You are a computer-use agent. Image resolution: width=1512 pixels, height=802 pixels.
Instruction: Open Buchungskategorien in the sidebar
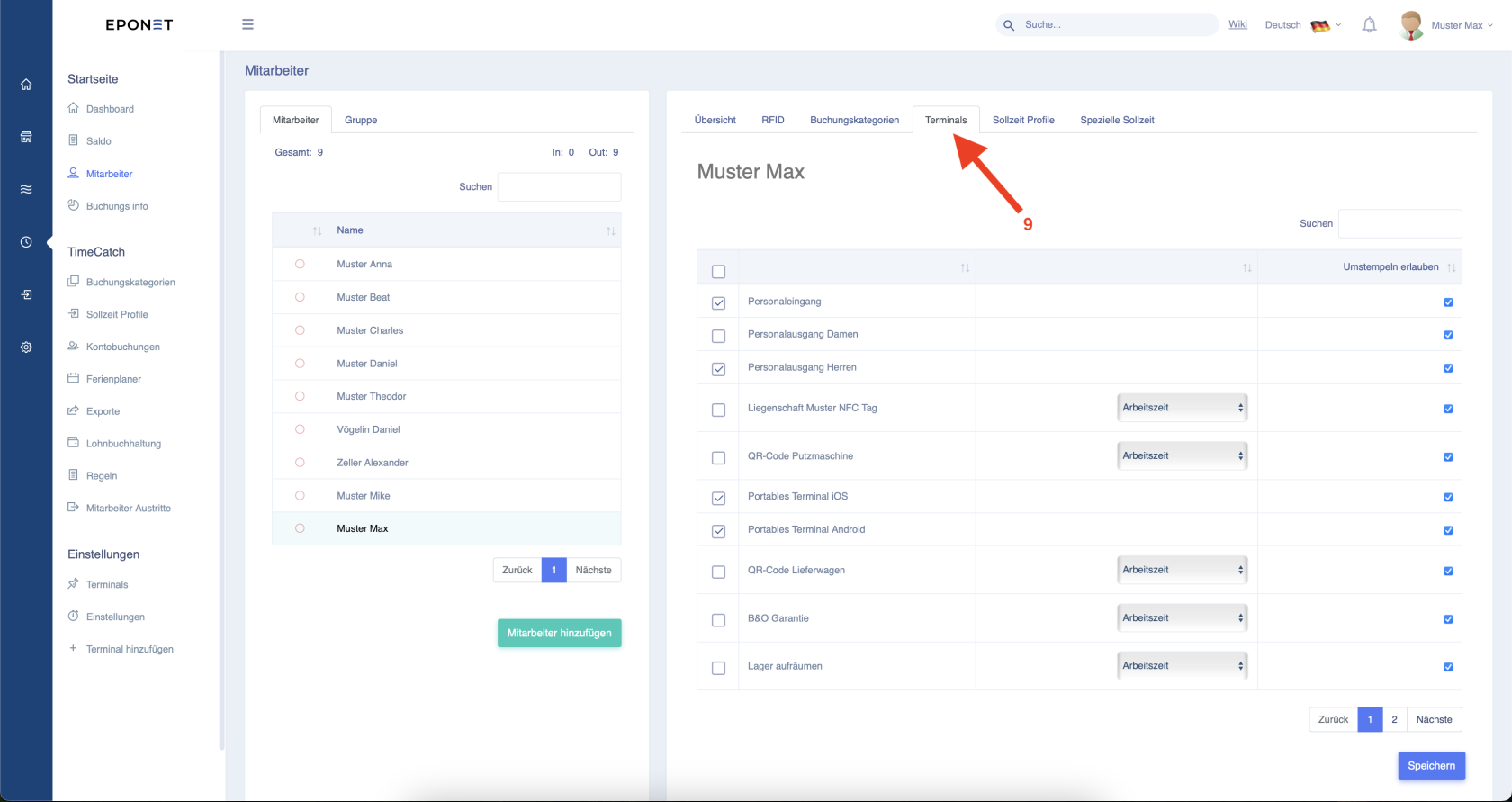(x=130, y=282)
